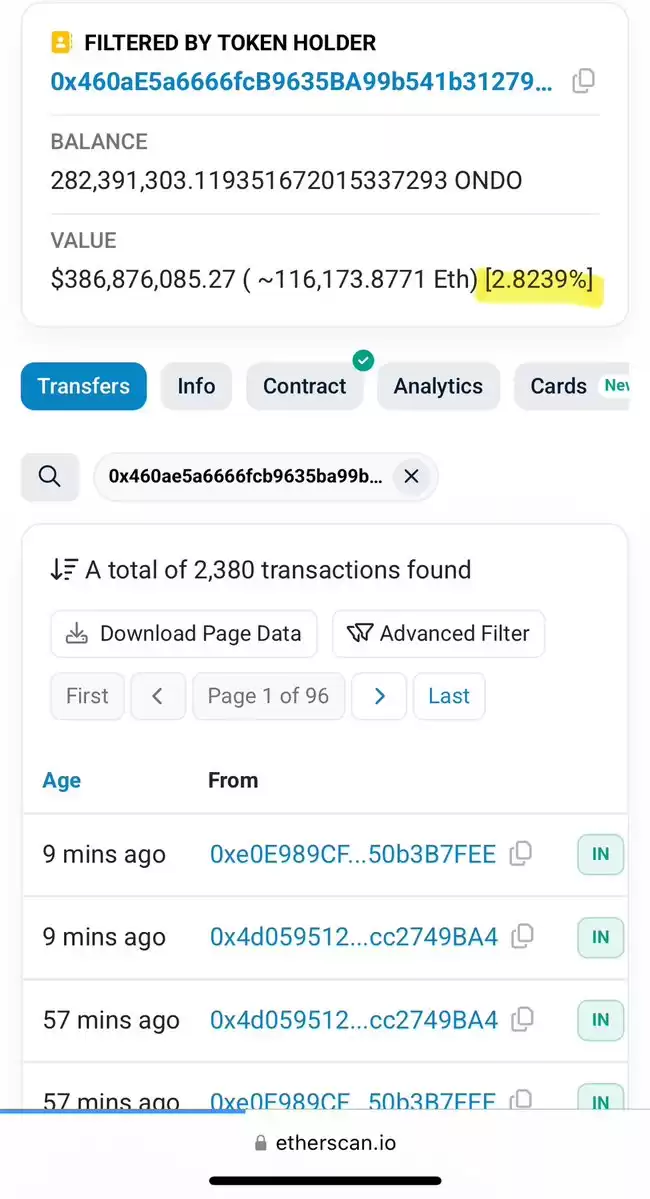Image resolution: width=650 pixels, height=1199 pixels.
Task: Copy address in first 57 mins ago row
Action: 522,1019
